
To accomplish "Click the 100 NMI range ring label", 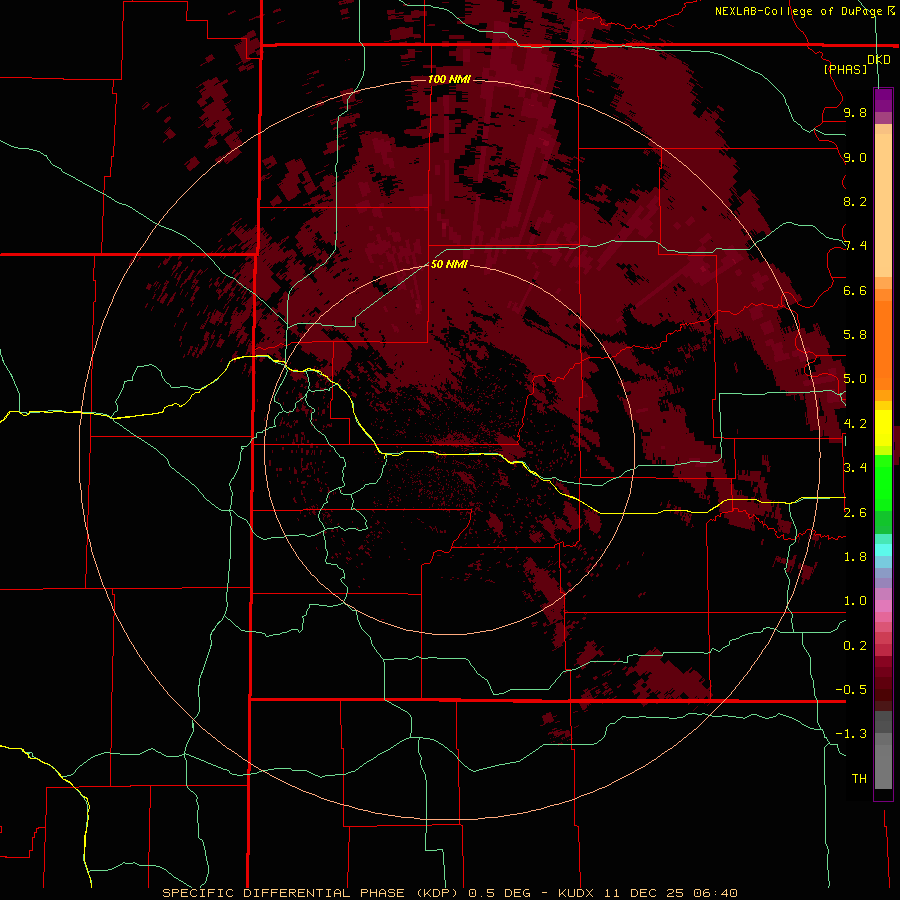I will (x=449, y=79).
